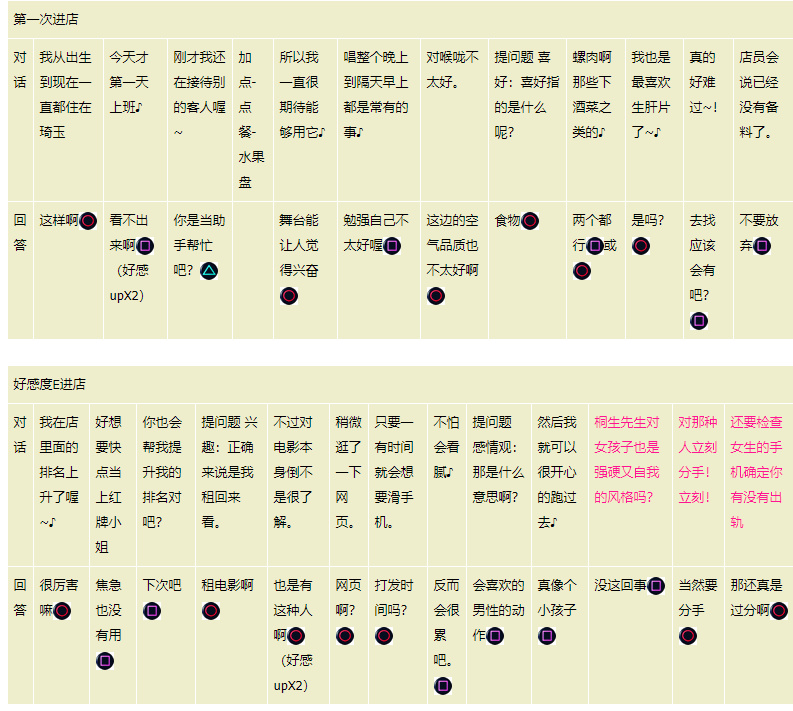Select the square icon under 反而会很累吧。

tap(443, 686)
